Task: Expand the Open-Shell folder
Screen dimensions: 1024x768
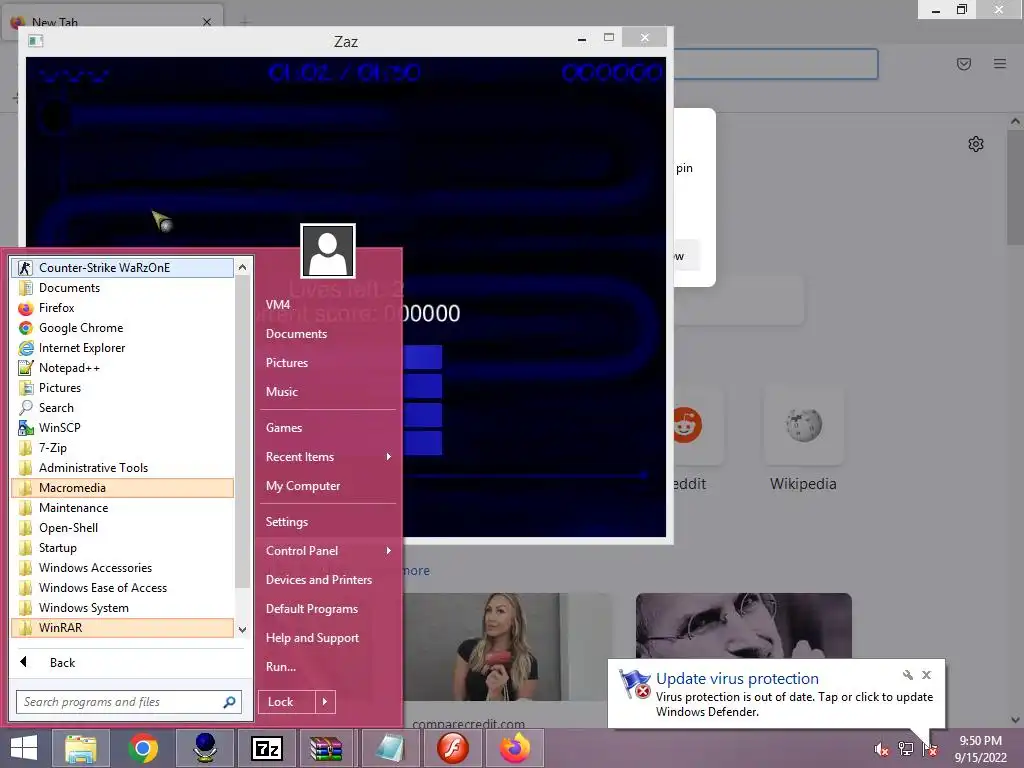Action: pyautogui.click(x=122, y=528)
